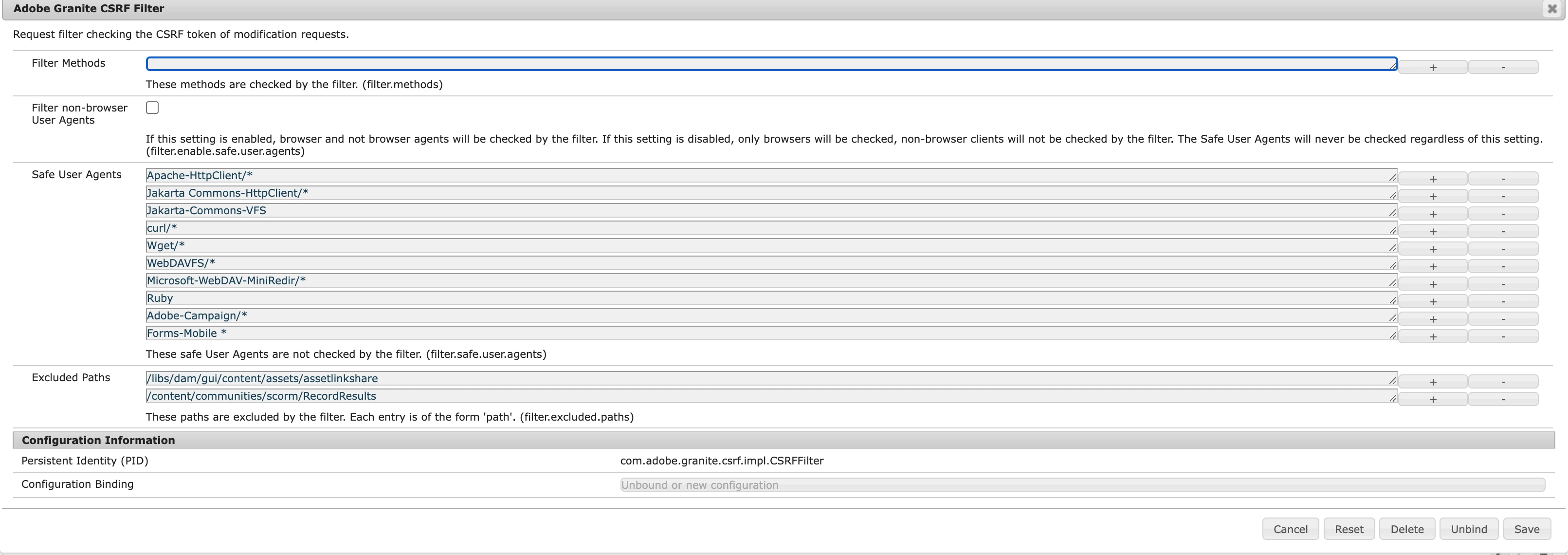
Task: Remove the Forms-Mobile * user agent
Action: 1503,336
